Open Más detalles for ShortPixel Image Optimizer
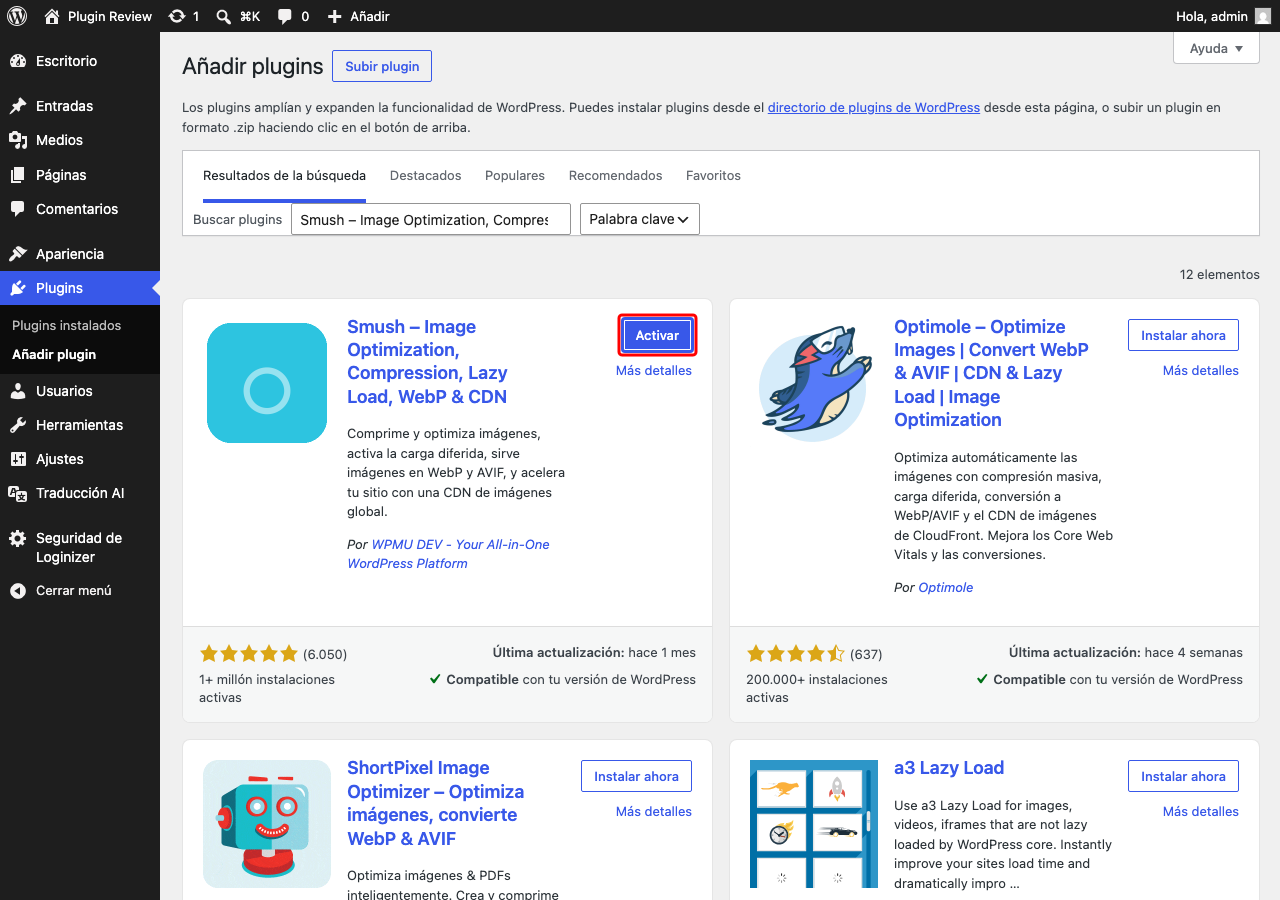Viewport: 1280px width, 900px height. [x=654, y=812]
